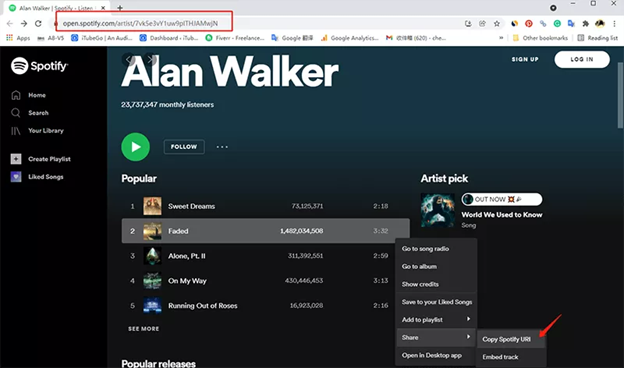Click SIGN UP
The width and height of the screenshot is (624, 368).
(525, 59)
